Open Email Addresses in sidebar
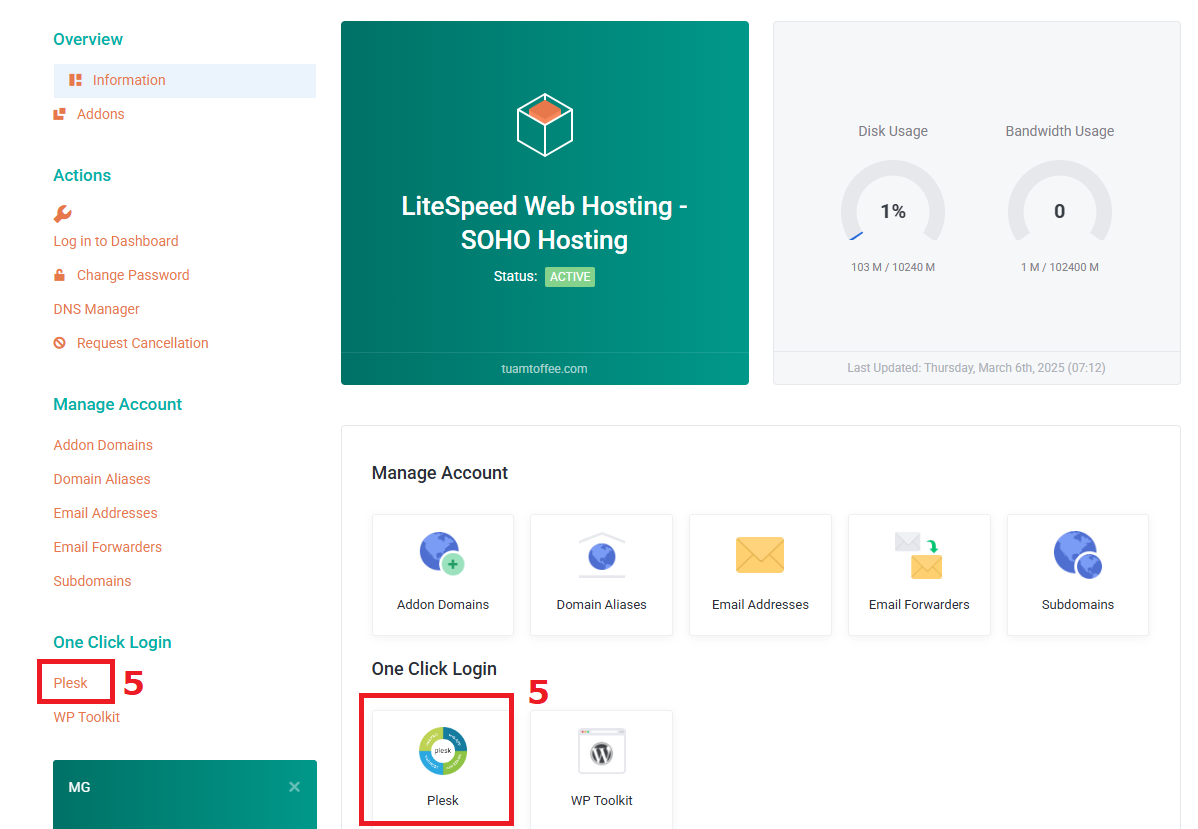Image resolution: width=1198 pixels, height=829 pixels. tap(105, 513)
